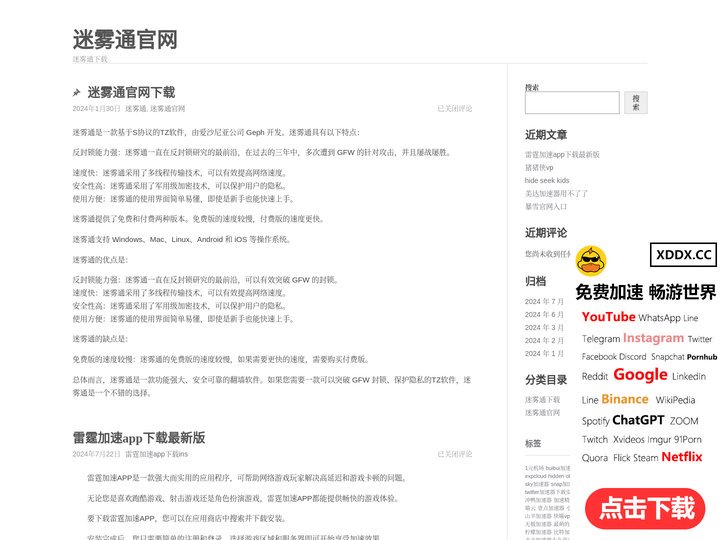Click the 近期文章 sidebar heading
The image size is (720, 540).
click(546, 135)
